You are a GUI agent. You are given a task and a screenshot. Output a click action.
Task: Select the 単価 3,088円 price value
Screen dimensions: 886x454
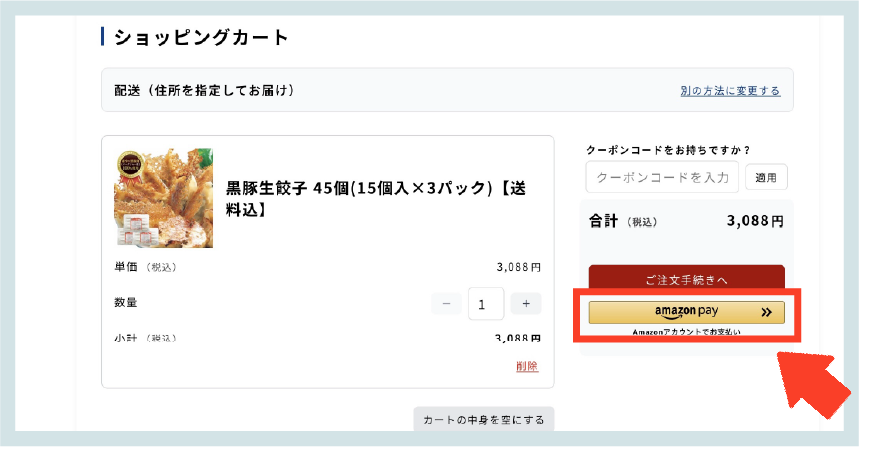pos(519,267)
